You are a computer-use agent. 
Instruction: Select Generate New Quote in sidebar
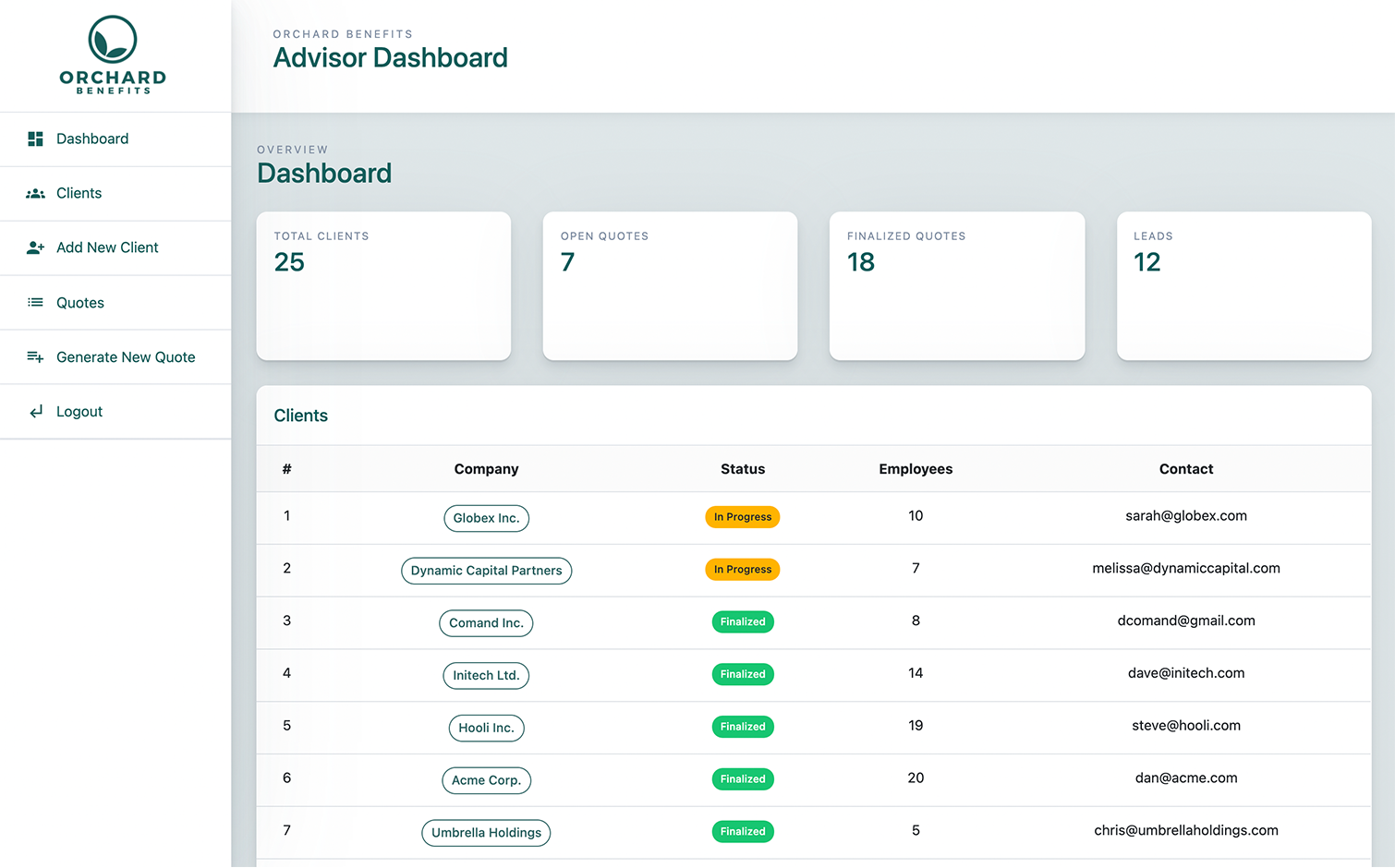coord(126,357)
